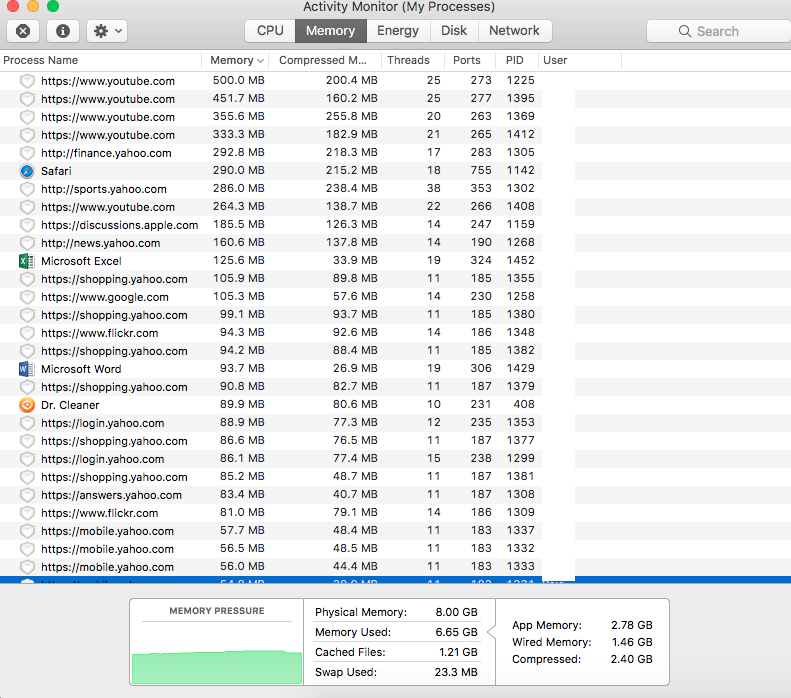Screen dimensions: 791x698
Task: Select the https://answers.yahoo.com process name
Action: click(x=111, y=495)
